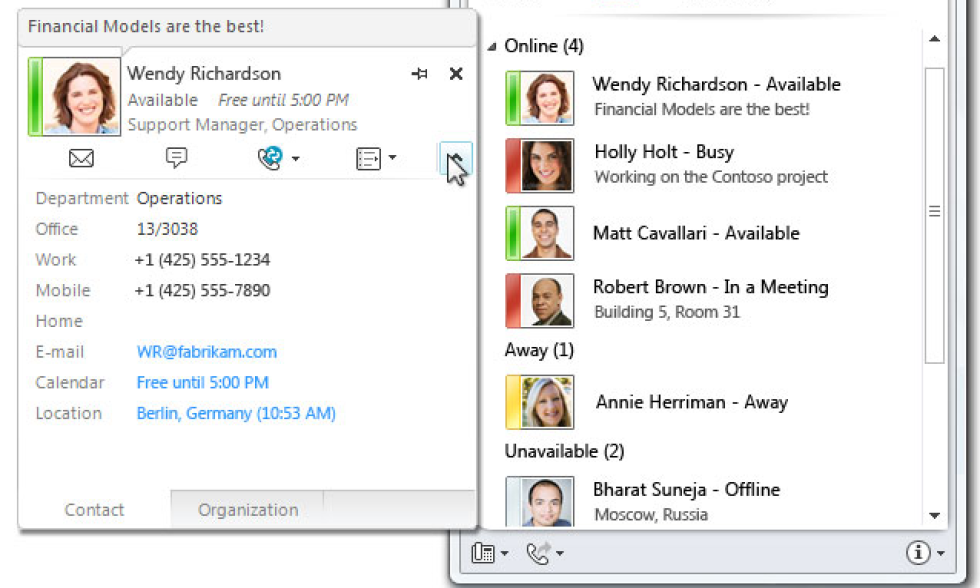Click the more options list icon

[x=368, y=158]
